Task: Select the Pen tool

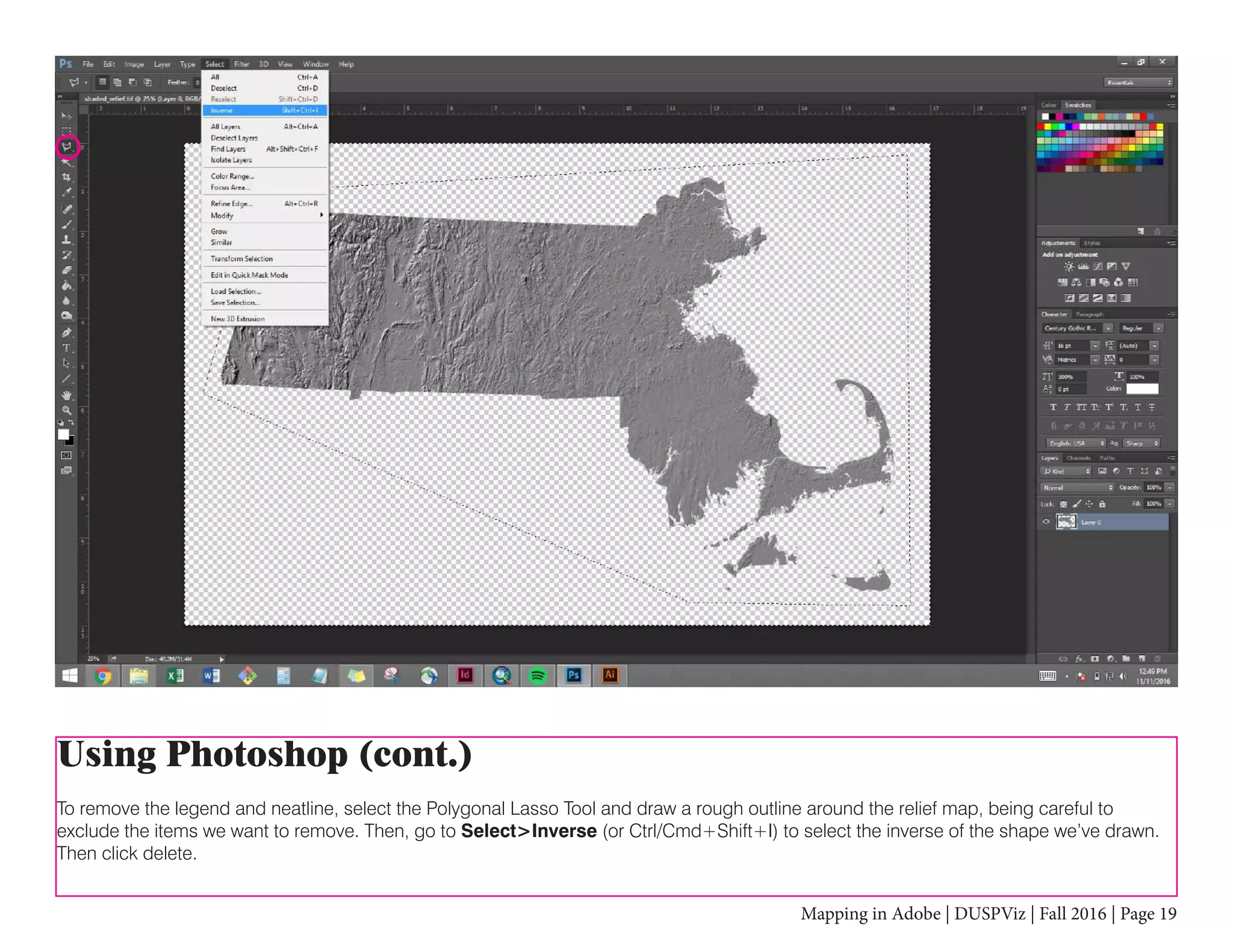Action: [66, 332]
